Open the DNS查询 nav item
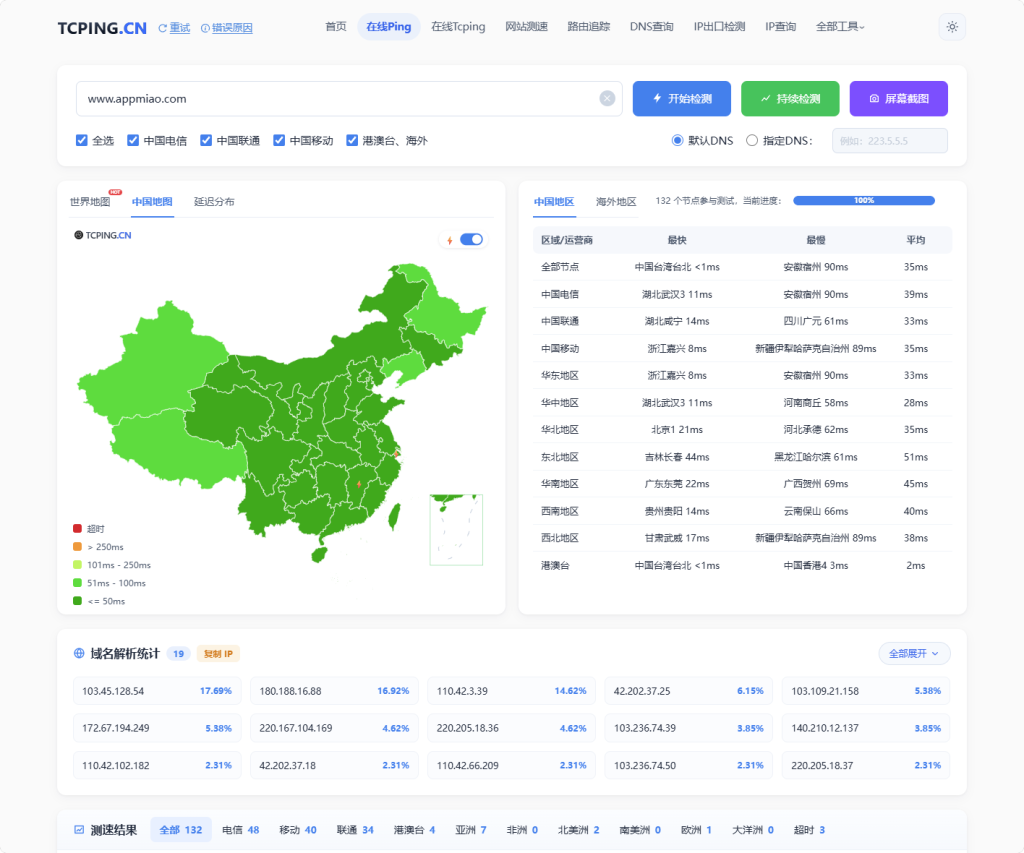The width and height of the screenshot is (1024, 853). 651,27
